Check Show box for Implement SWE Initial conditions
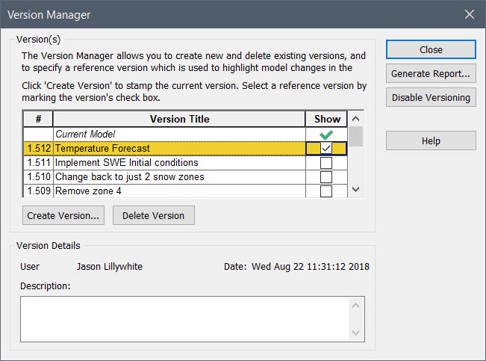This screenshot has height=361, width=486. tap(326, 163)
